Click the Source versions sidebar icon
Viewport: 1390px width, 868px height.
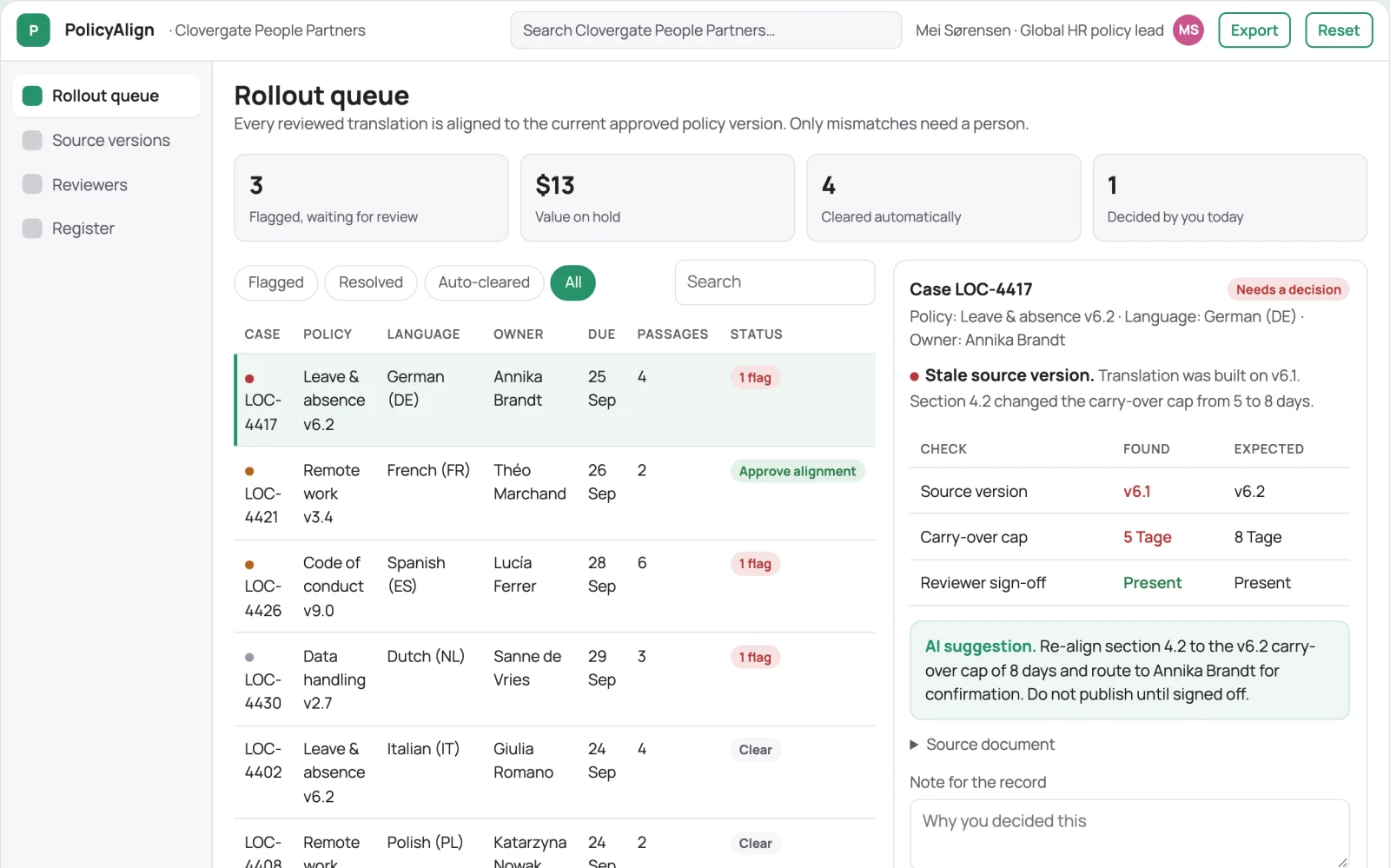point(32,140)
